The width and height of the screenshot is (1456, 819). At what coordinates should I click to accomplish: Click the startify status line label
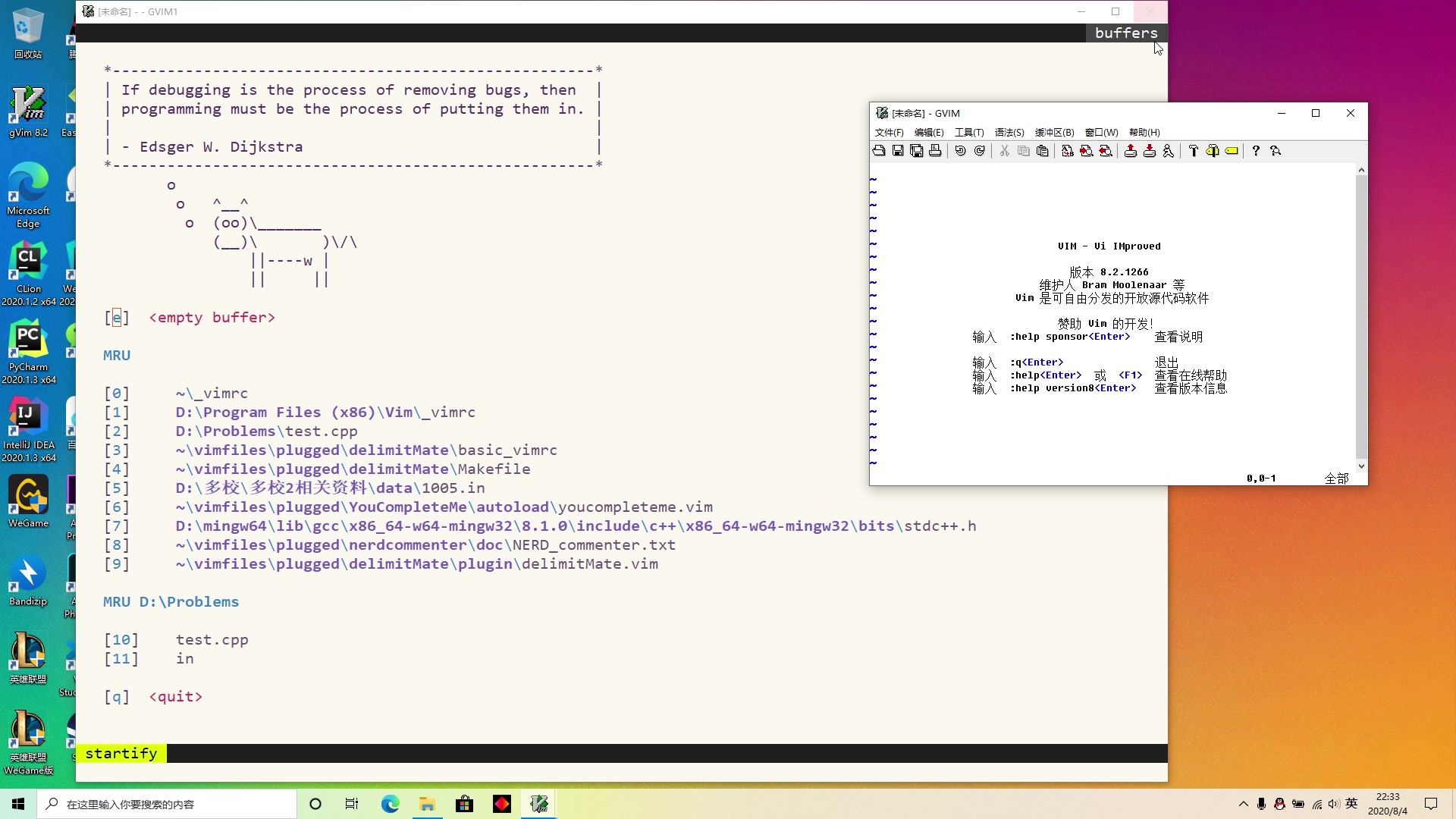pos(121,753)
